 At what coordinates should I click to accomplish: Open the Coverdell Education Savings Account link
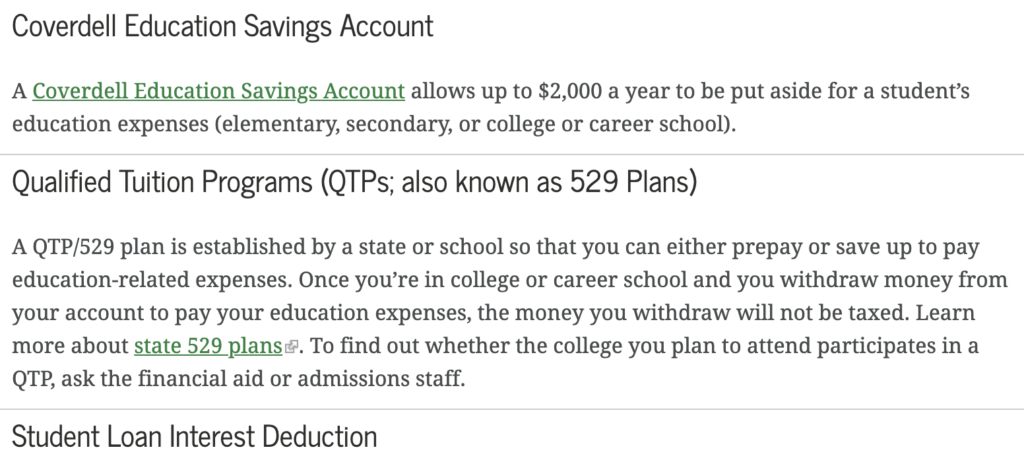pos(218,92)
